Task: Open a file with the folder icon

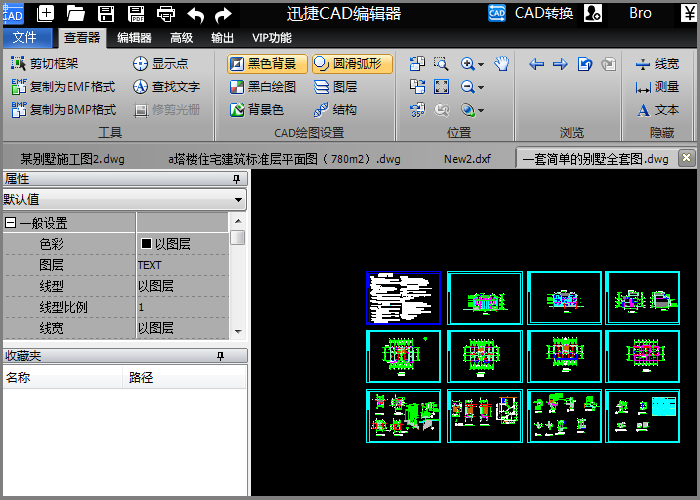Action: pos(75,14)
